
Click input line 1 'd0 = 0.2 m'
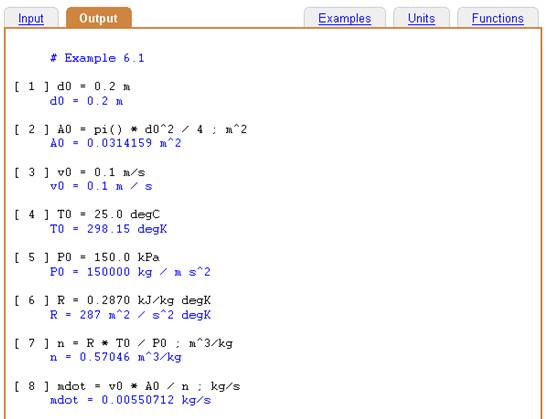tap(72, 86)
